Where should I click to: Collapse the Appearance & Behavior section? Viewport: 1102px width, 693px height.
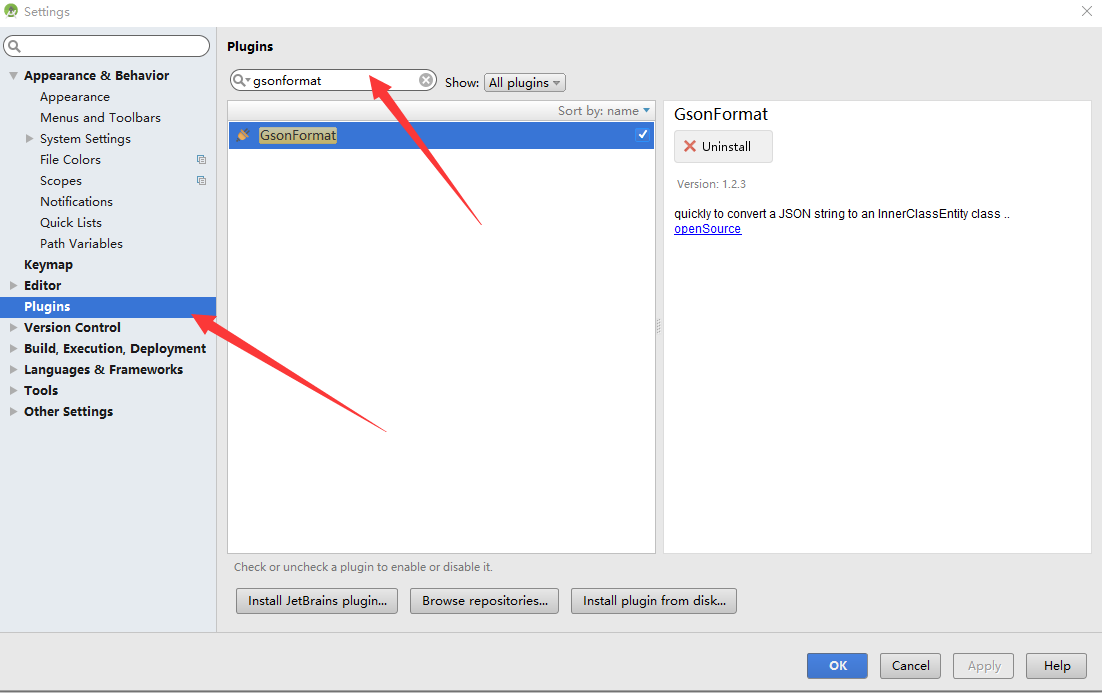pos(13,75)
